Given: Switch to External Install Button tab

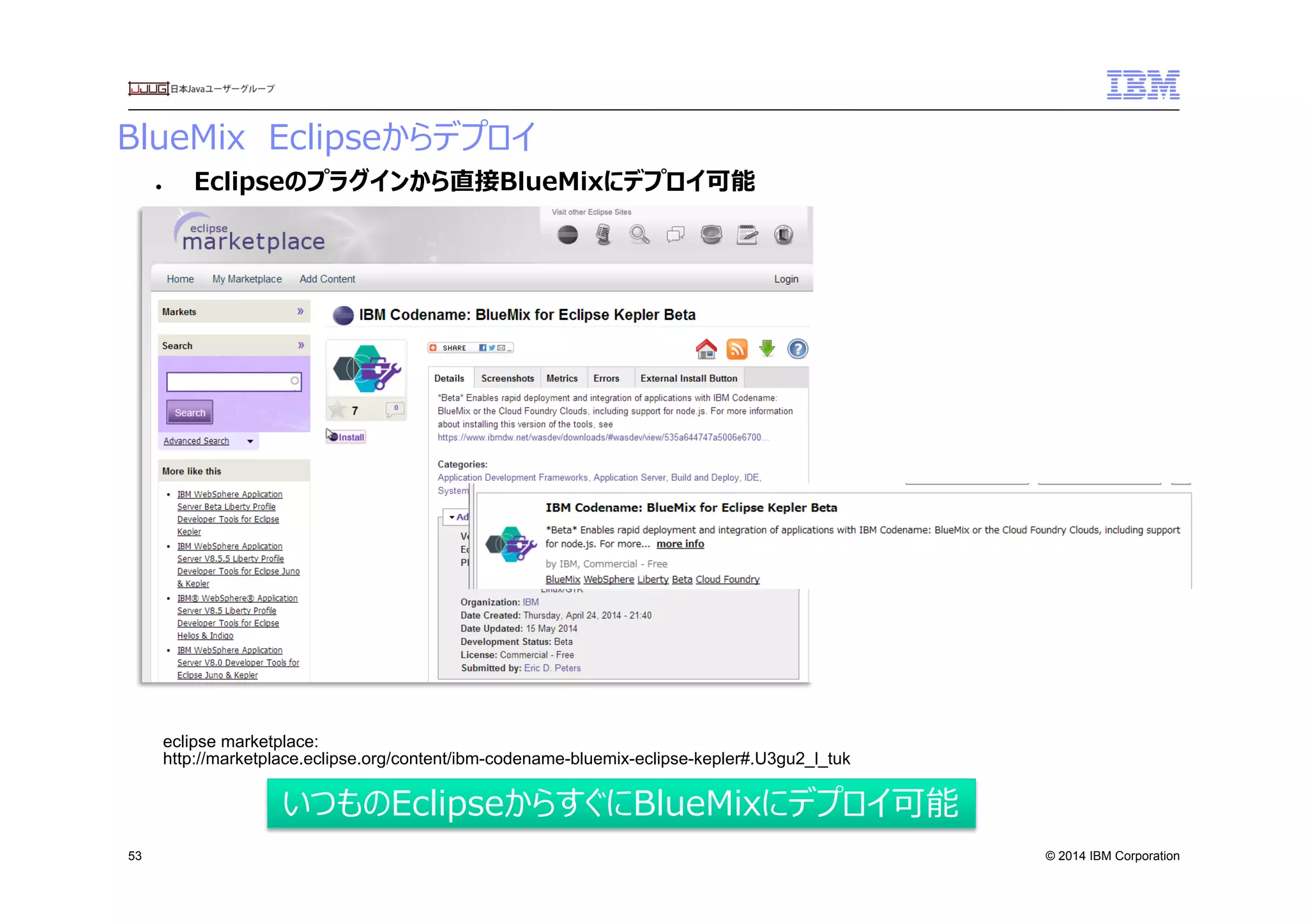Looking at the screenshot, I should (x=689, y=378).
